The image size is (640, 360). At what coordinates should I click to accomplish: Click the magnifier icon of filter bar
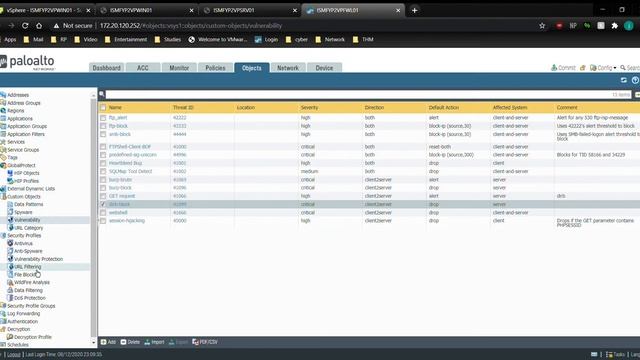click(x=102, y=94)
